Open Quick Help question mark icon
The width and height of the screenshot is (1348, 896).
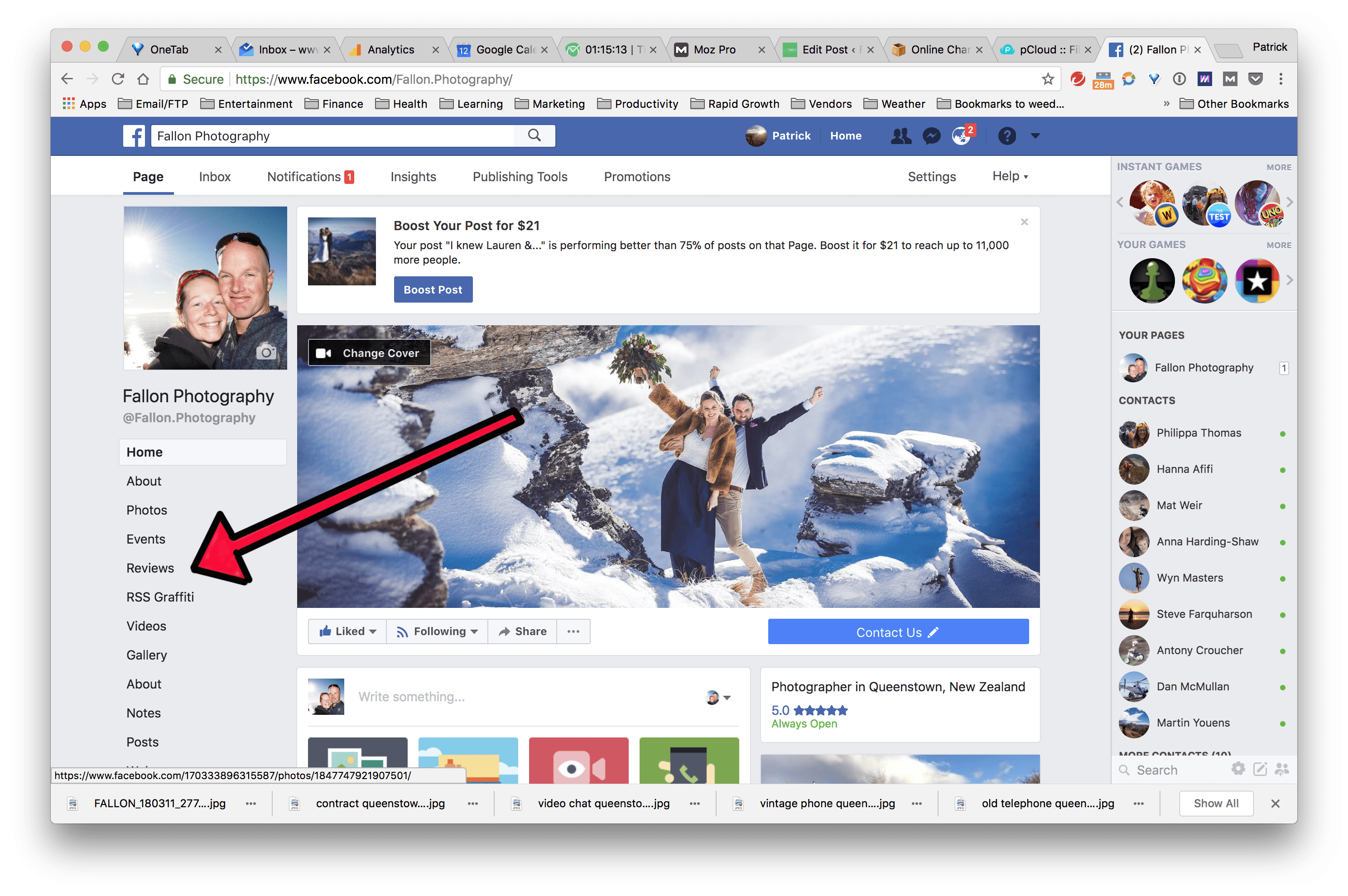(1006, 136)
